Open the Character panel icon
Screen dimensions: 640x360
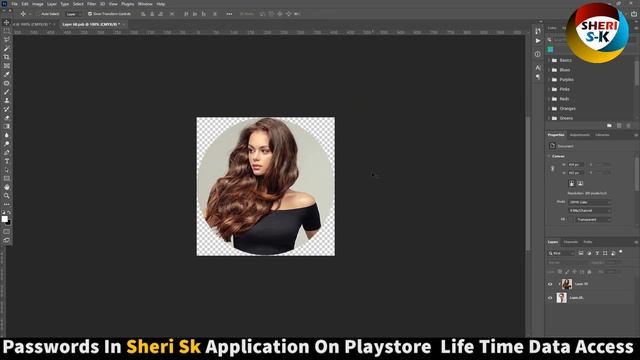(x=538, y=67)
